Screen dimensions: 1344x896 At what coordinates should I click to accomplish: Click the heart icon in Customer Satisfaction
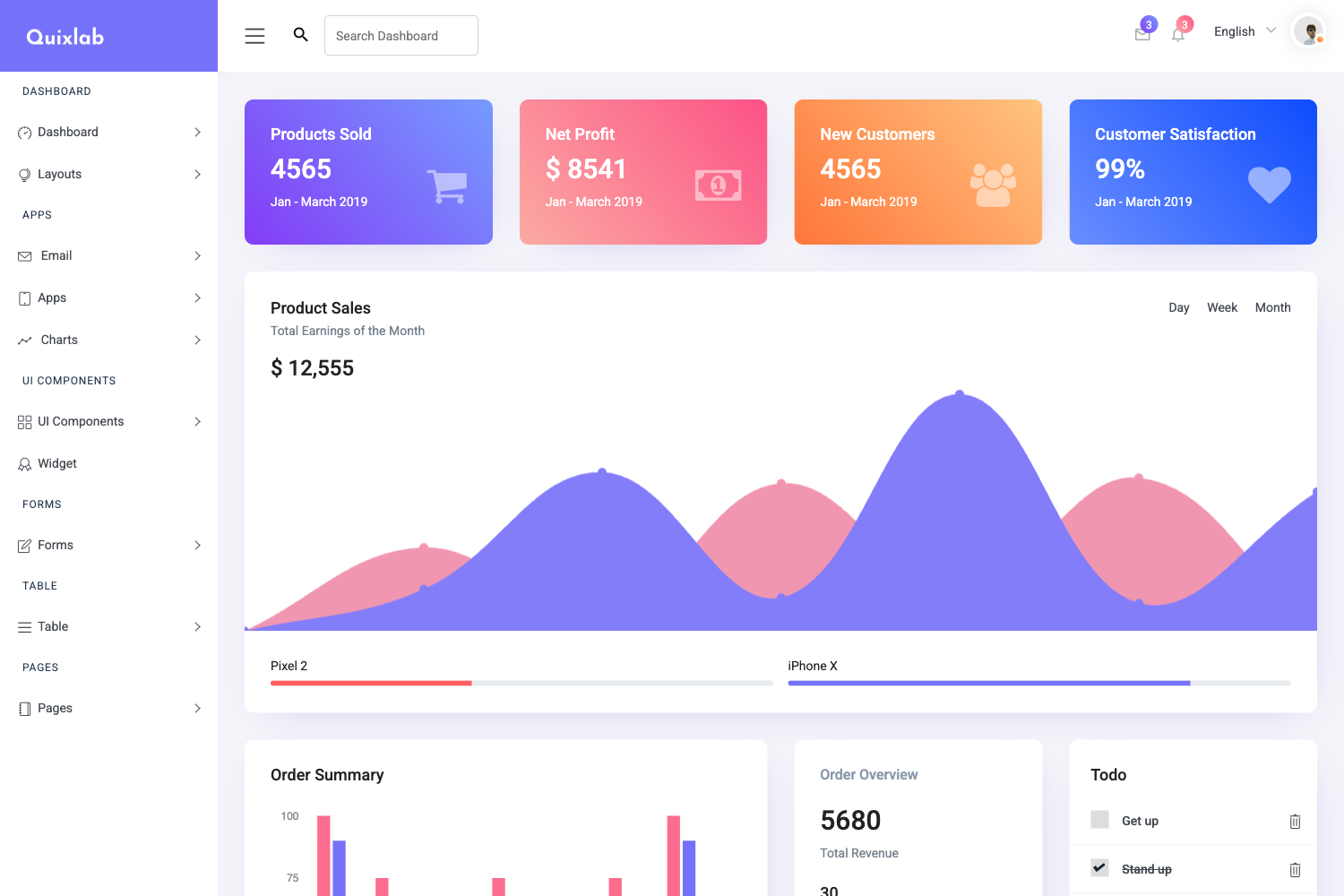(x=1270, y=185)
